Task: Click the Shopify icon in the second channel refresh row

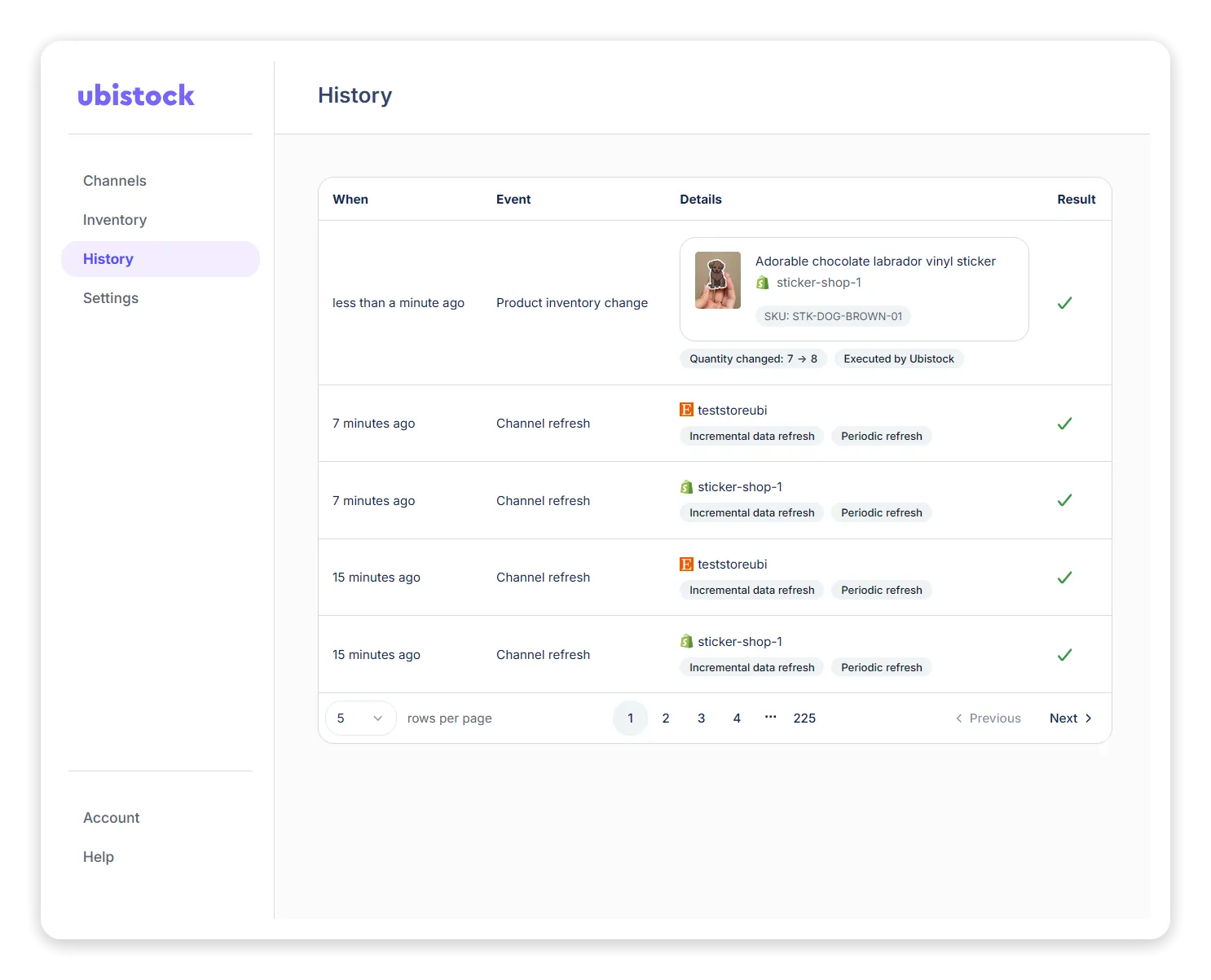Action: tap(687, 486)
